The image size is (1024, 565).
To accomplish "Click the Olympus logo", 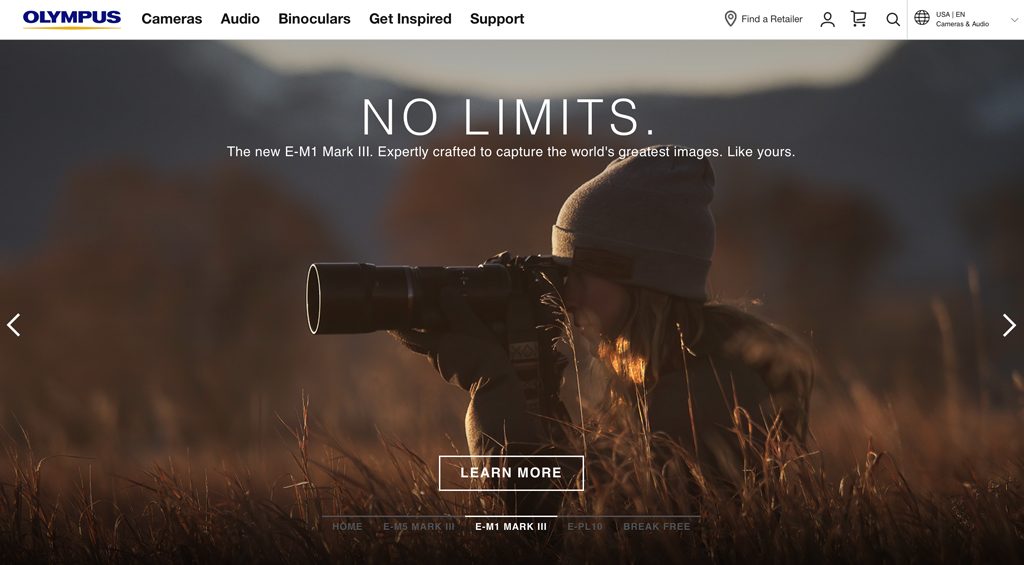I will (x=72, y=19).
